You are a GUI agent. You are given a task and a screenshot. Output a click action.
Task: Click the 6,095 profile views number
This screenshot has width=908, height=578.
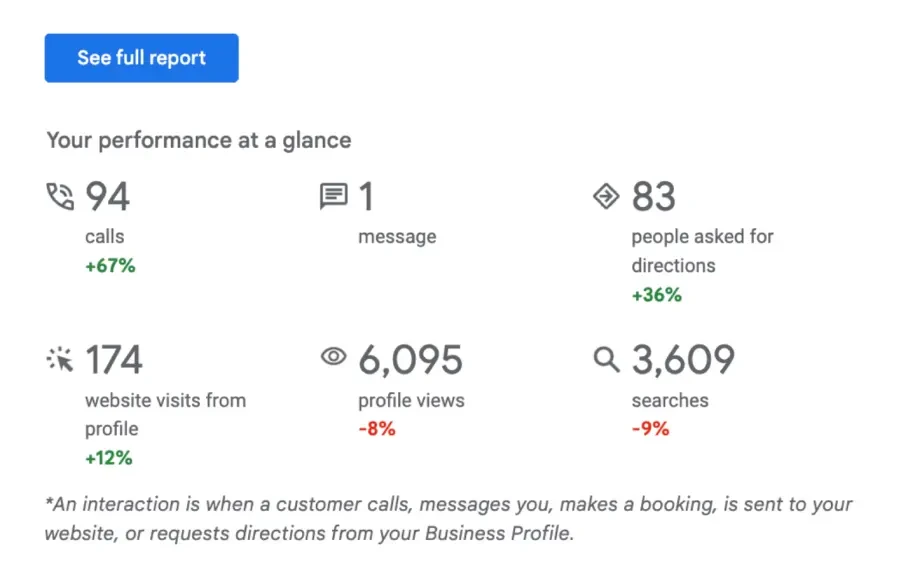pos(411,359)
